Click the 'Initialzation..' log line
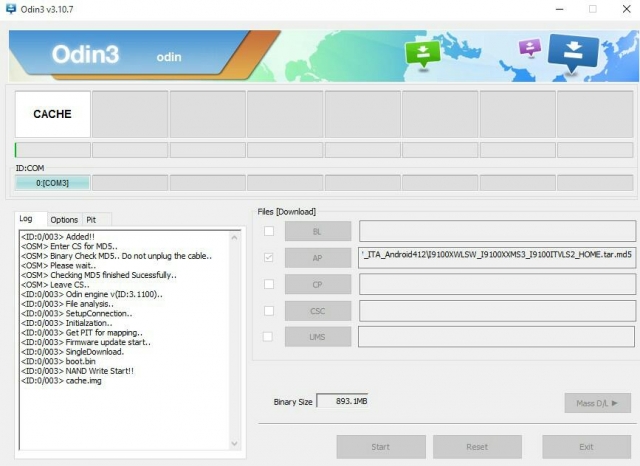 (x=67, y=323)
